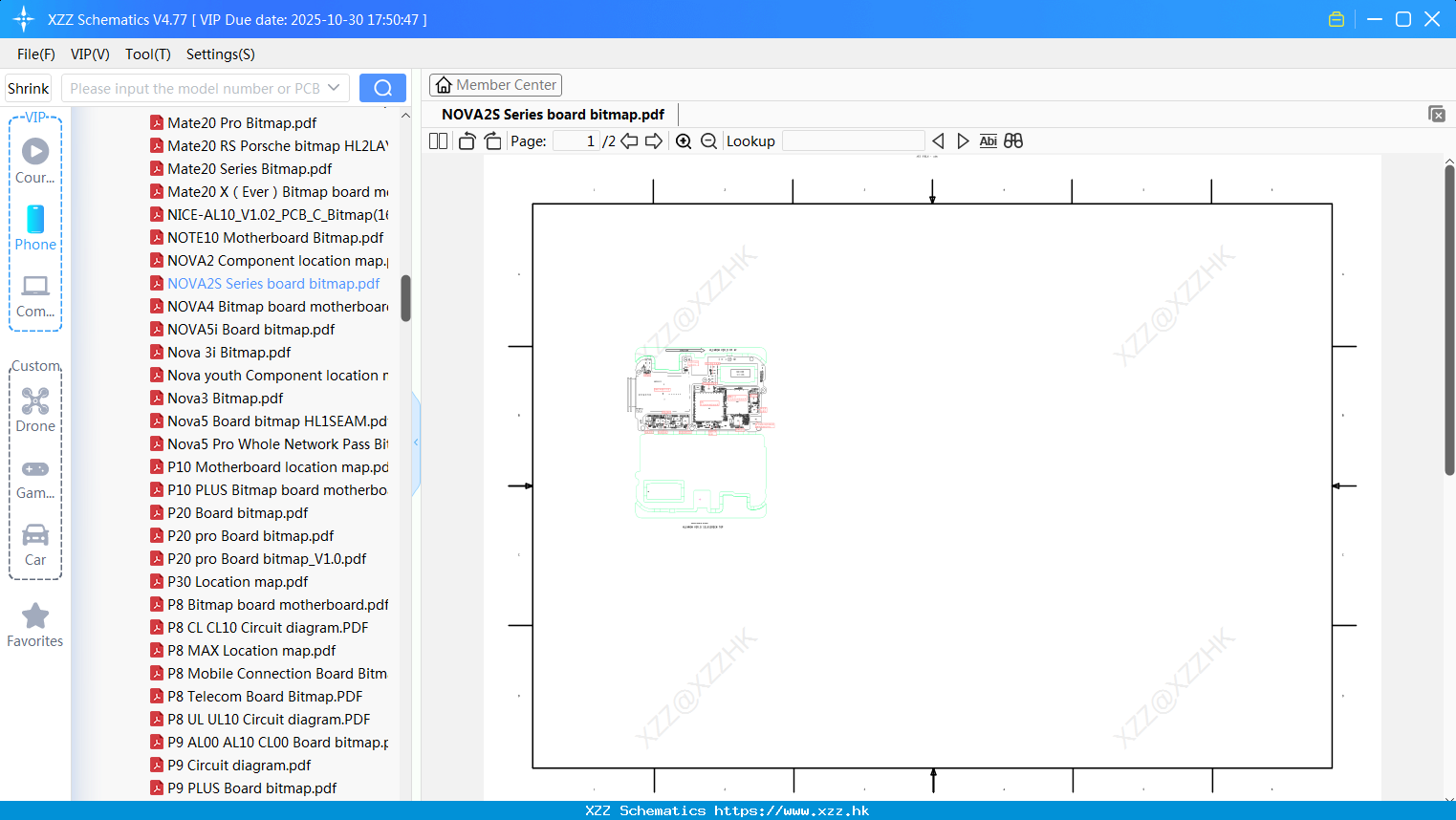1456x820 pixels.
Task: Click the PDF viewer vertical scrollbar thumb
Action: pos(1449,320)
